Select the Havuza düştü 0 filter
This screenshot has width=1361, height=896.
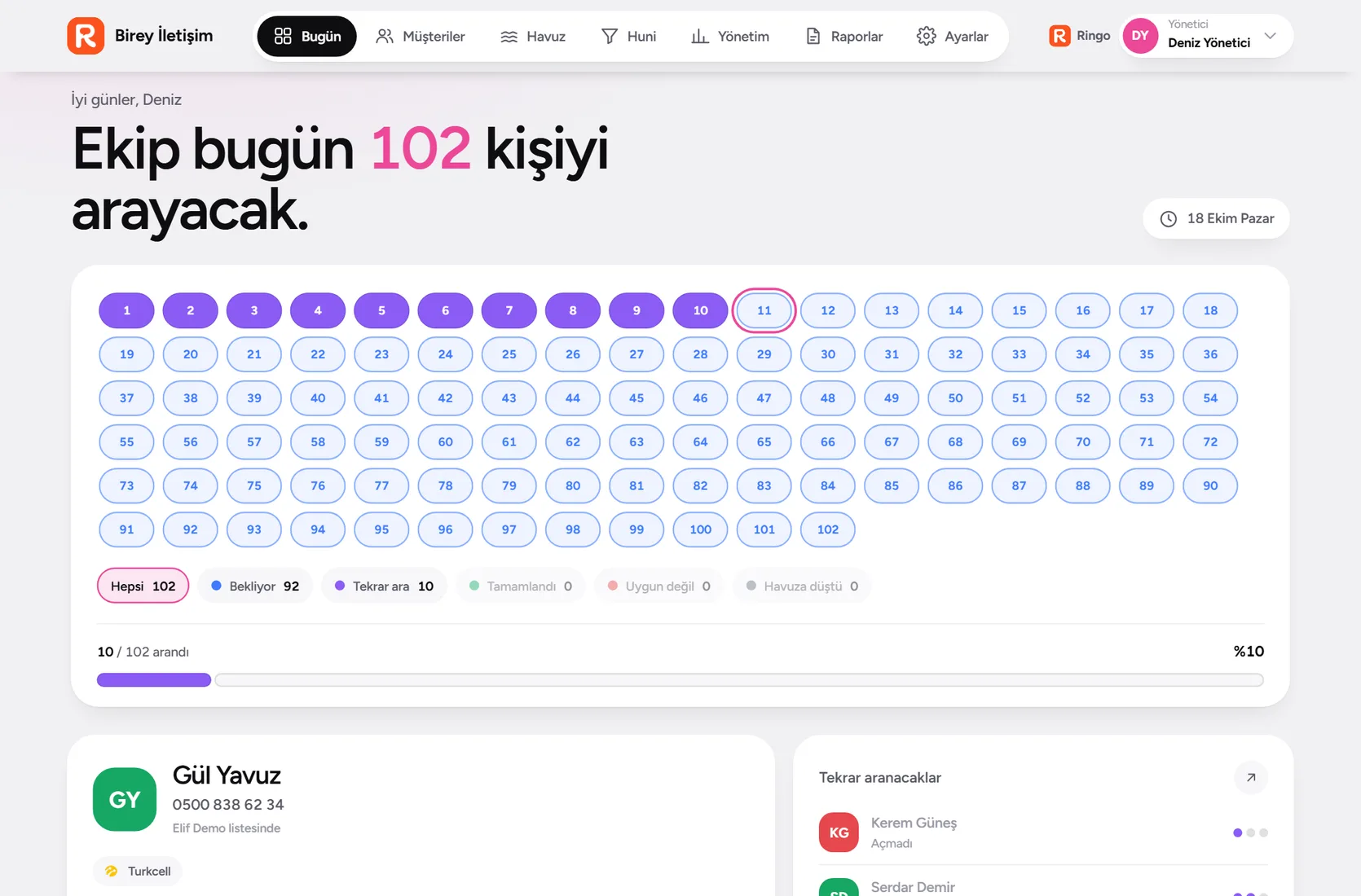[802, 586]
